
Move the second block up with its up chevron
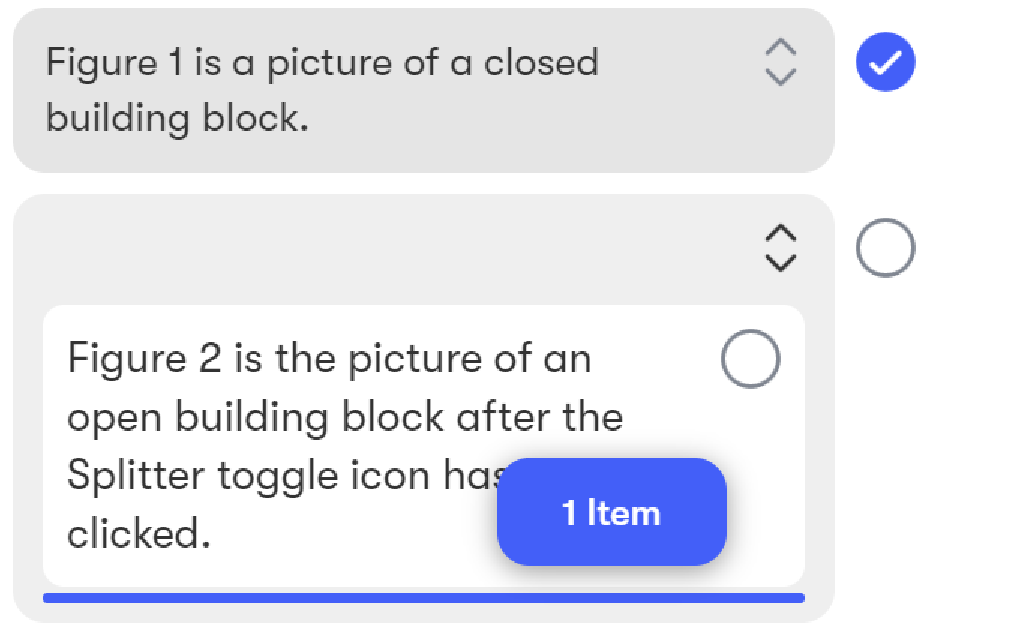(x=781, y=234)
